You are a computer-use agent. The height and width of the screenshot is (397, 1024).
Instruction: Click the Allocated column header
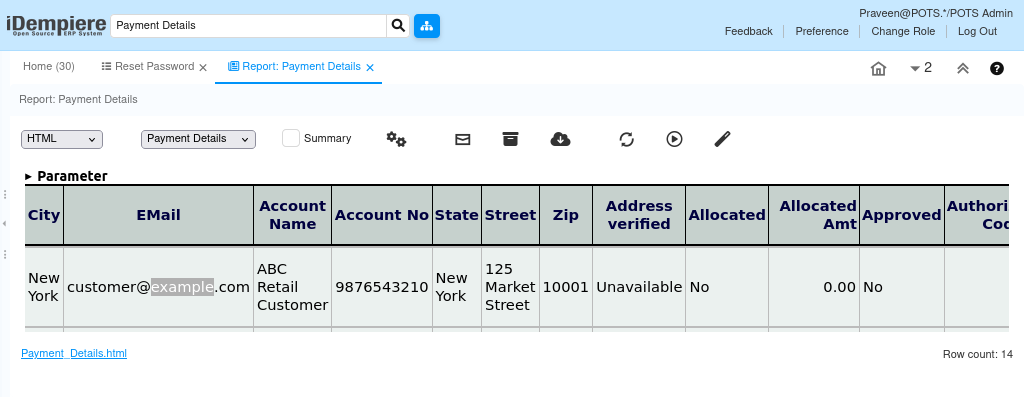[x=727, y=215]
